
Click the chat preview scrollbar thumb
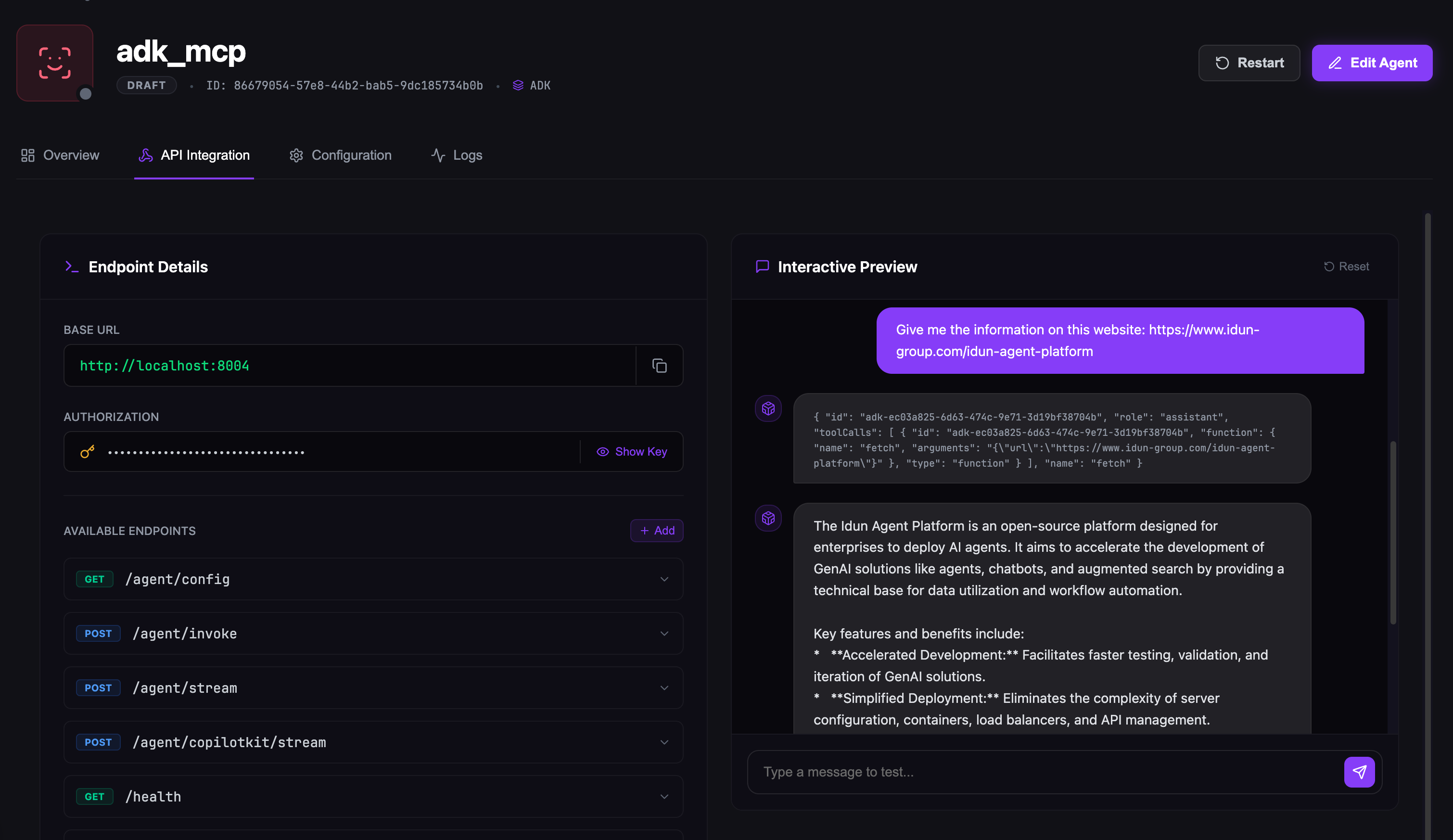1392,532
